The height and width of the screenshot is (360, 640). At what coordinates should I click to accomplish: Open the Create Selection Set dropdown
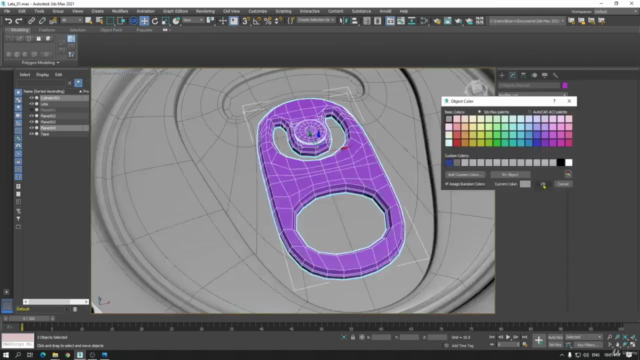[x=316, y=20]
